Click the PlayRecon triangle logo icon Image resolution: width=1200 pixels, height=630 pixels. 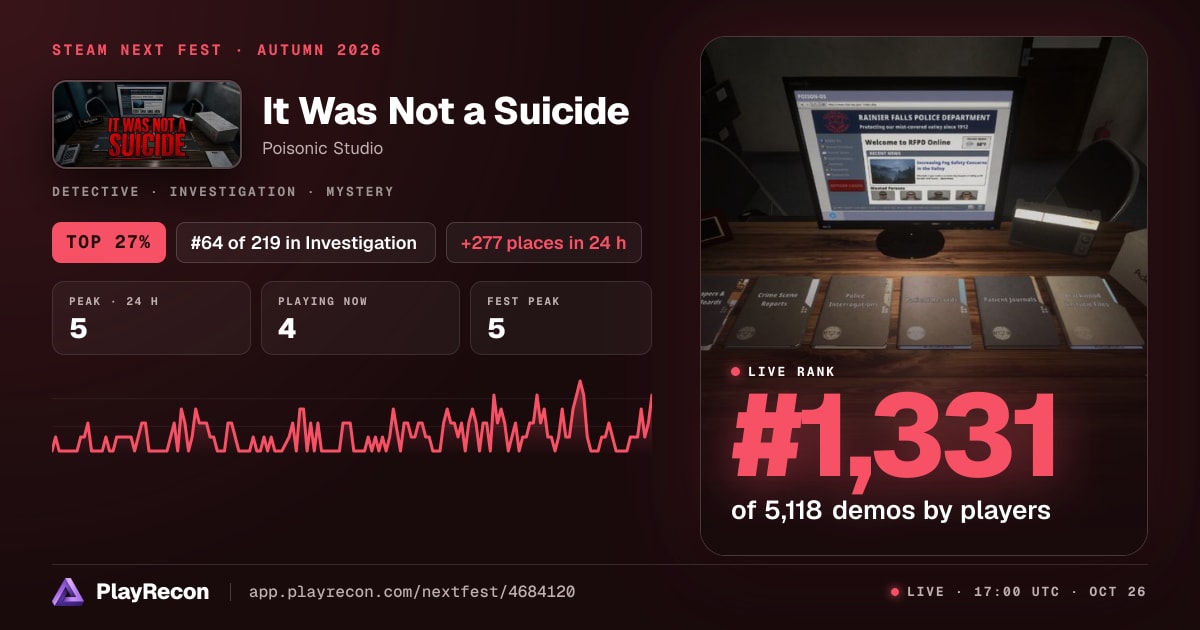tap(67, 592)
